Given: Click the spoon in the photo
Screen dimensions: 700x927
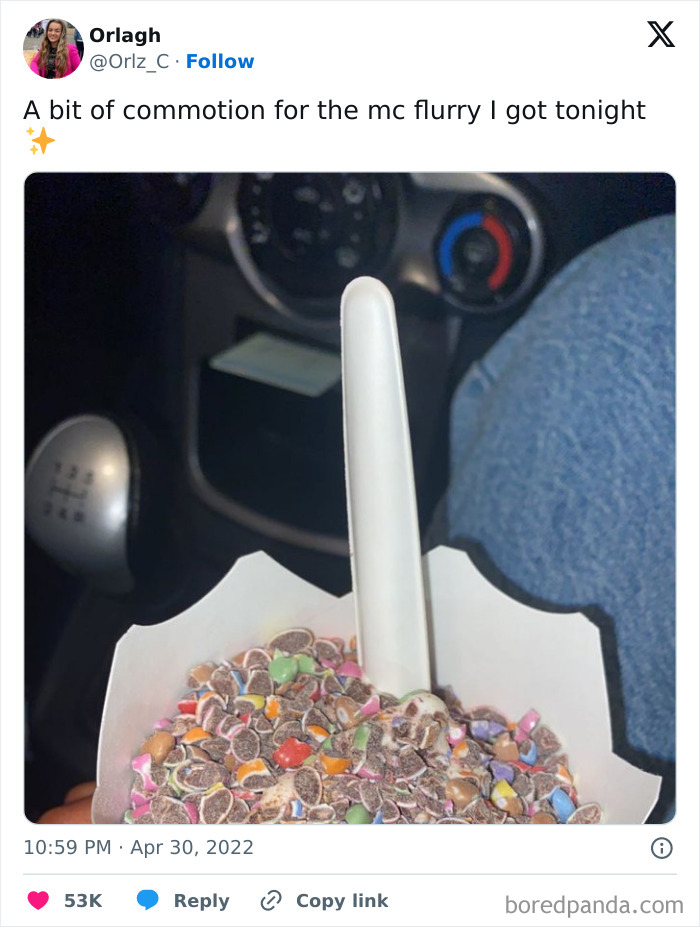Looking at the screenshot, I should 385,485.
